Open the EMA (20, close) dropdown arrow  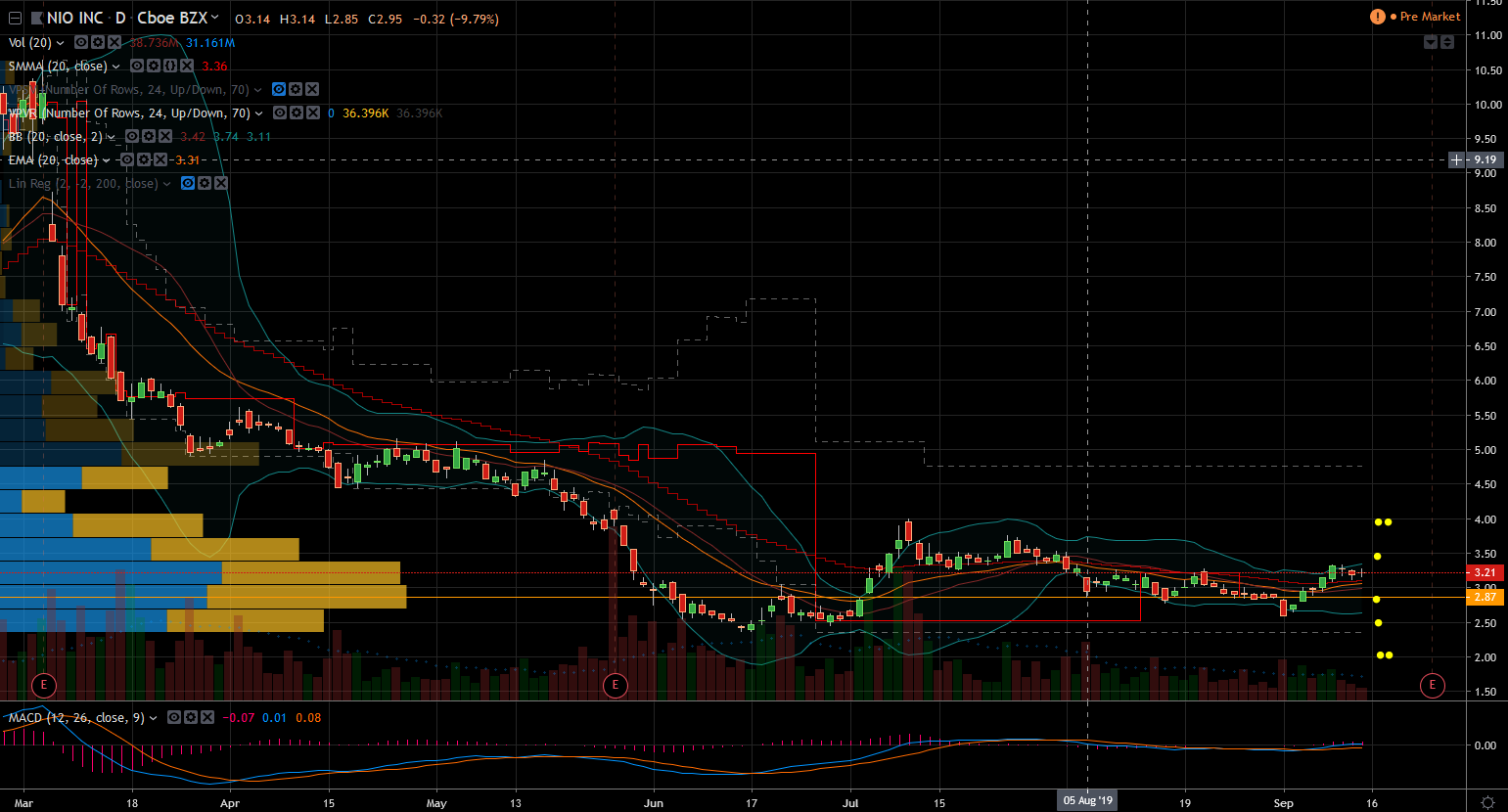[x=107, y=160]
